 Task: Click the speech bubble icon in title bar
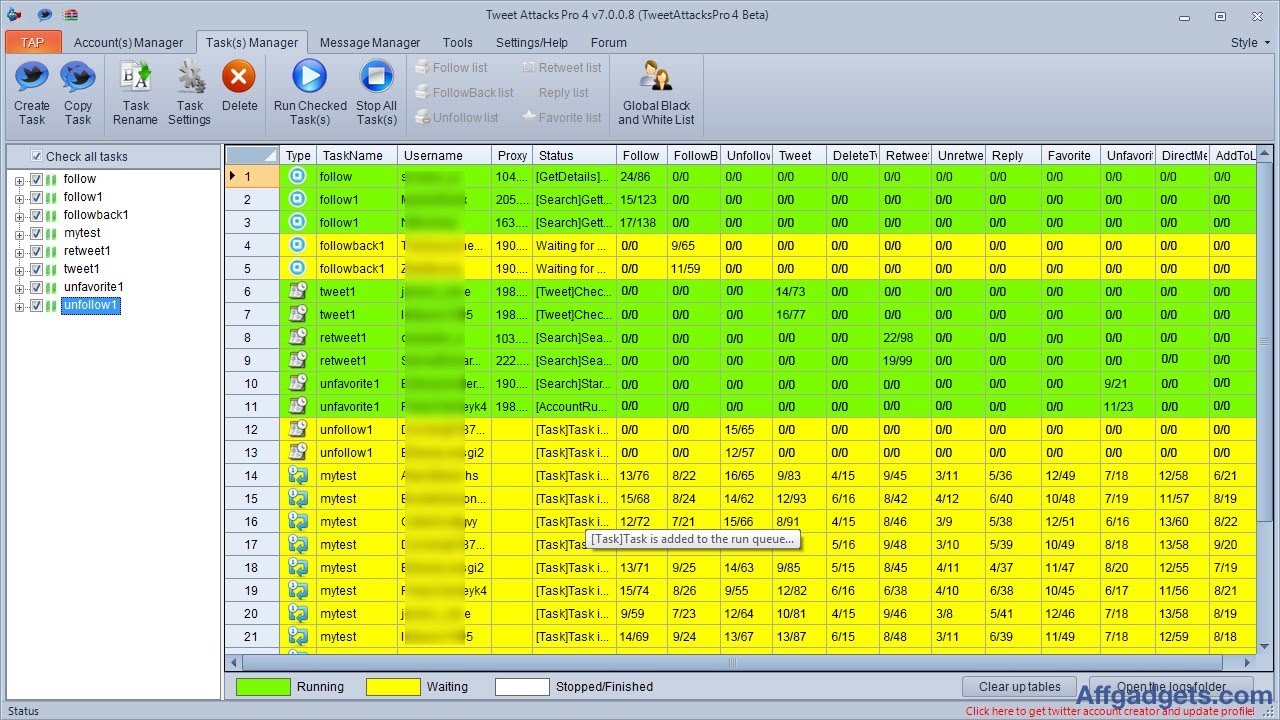[45, 15]
